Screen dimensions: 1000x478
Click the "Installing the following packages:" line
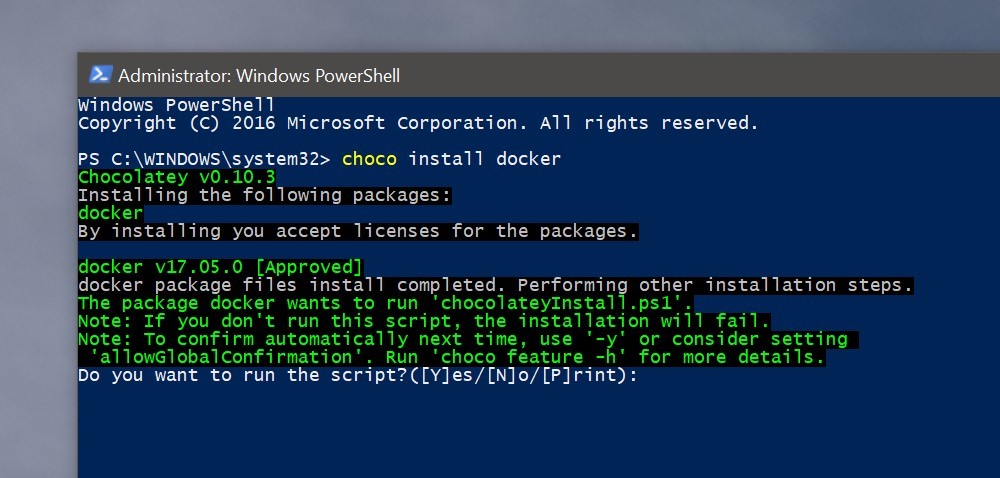click(265, 195)
